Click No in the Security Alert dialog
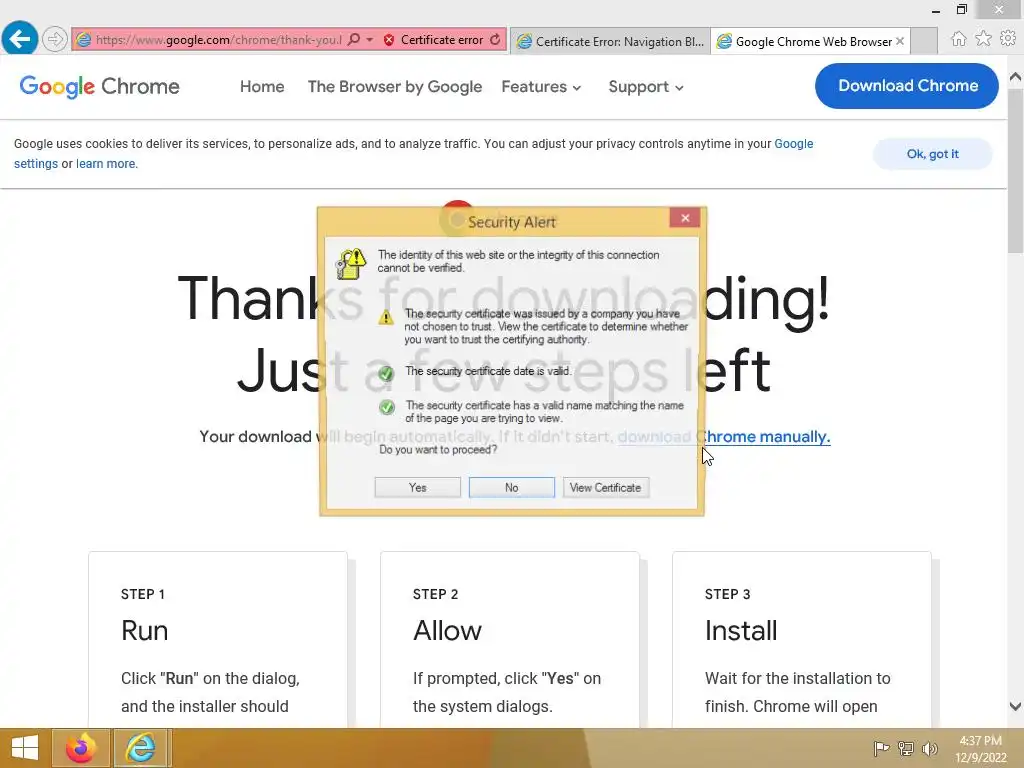1024x768 pixels. 511,487
